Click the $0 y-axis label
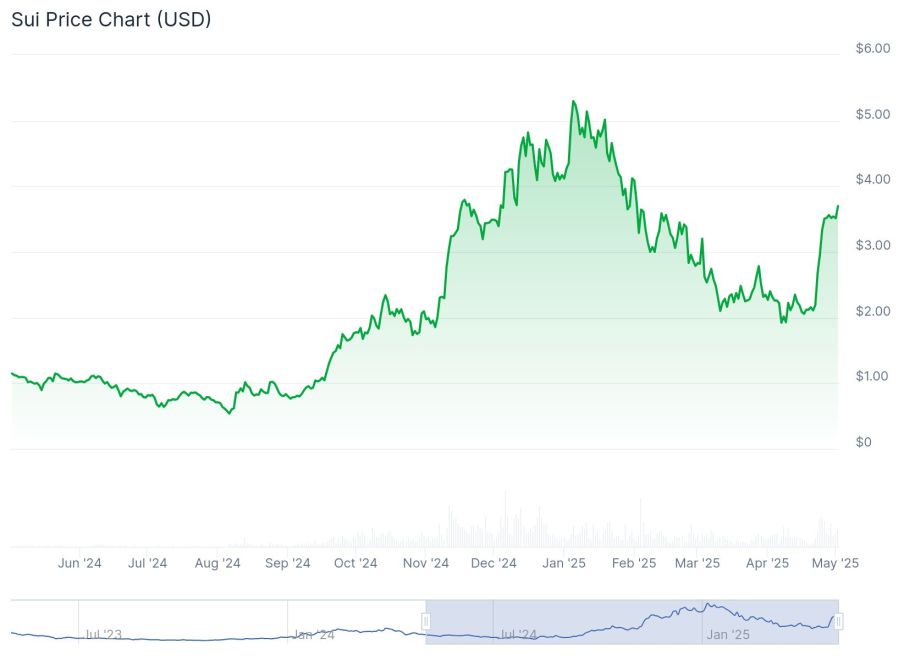This screenshot has height=660, width=904. pos(865,442)
